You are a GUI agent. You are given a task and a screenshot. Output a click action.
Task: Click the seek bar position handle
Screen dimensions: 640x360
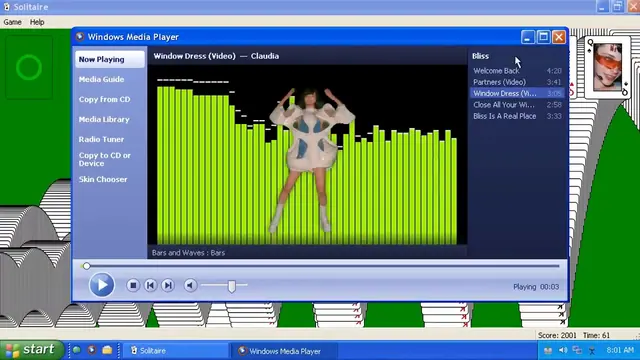tap(86, 266)
